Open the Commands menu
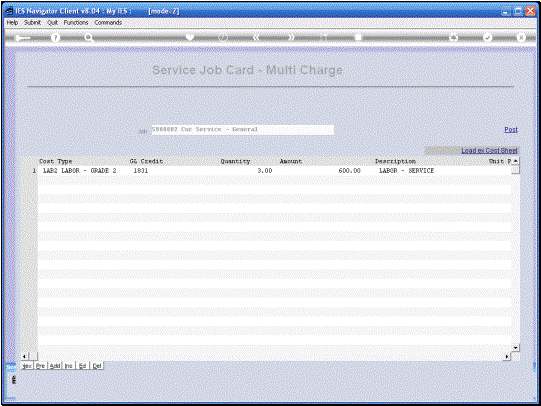This screenshot has height=406, width=541. [108, 22]
